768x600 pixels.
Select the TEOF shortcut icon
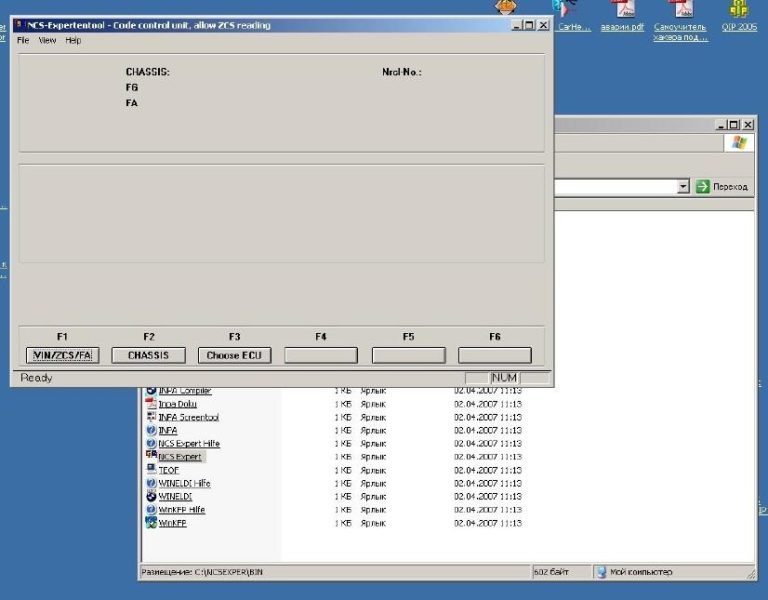pyautogui.click(x=151, y=469)
